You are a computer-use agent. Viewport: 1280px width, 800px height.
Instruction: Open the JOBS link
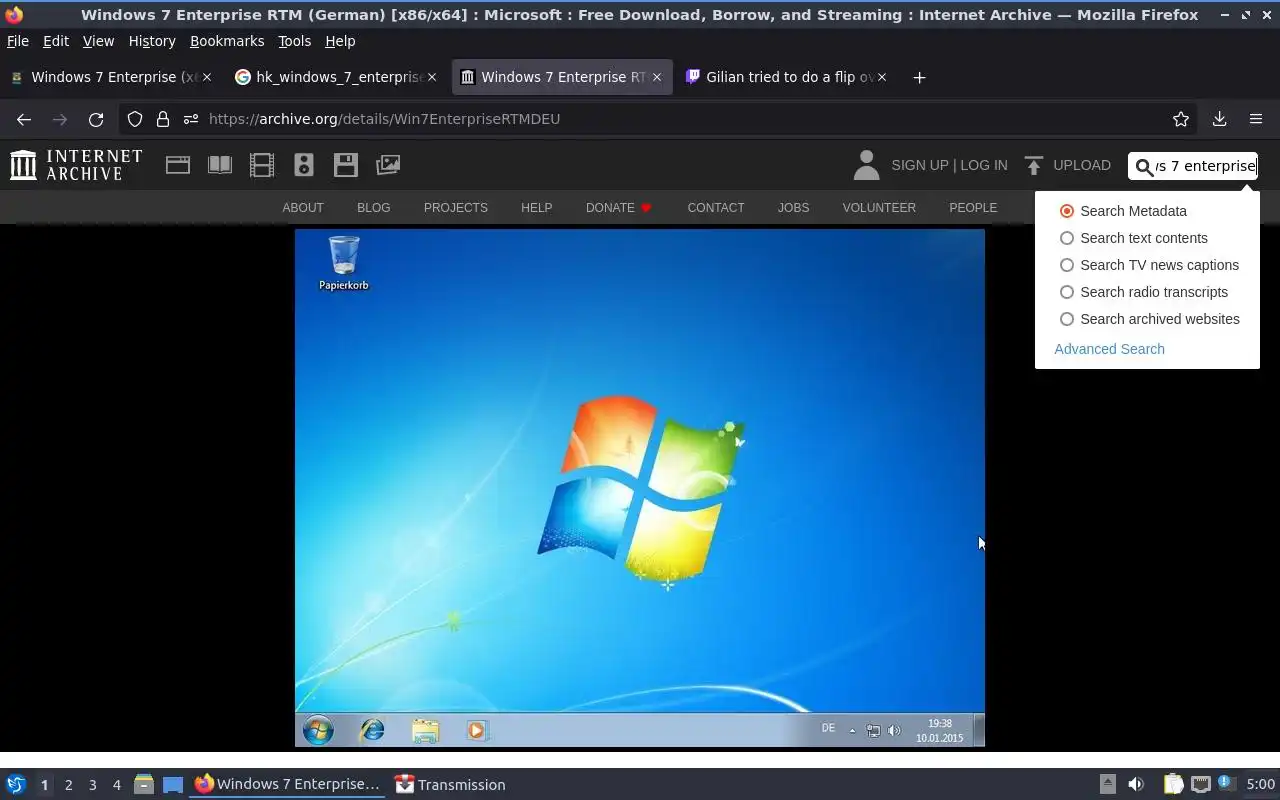click(x=793, y=208)
